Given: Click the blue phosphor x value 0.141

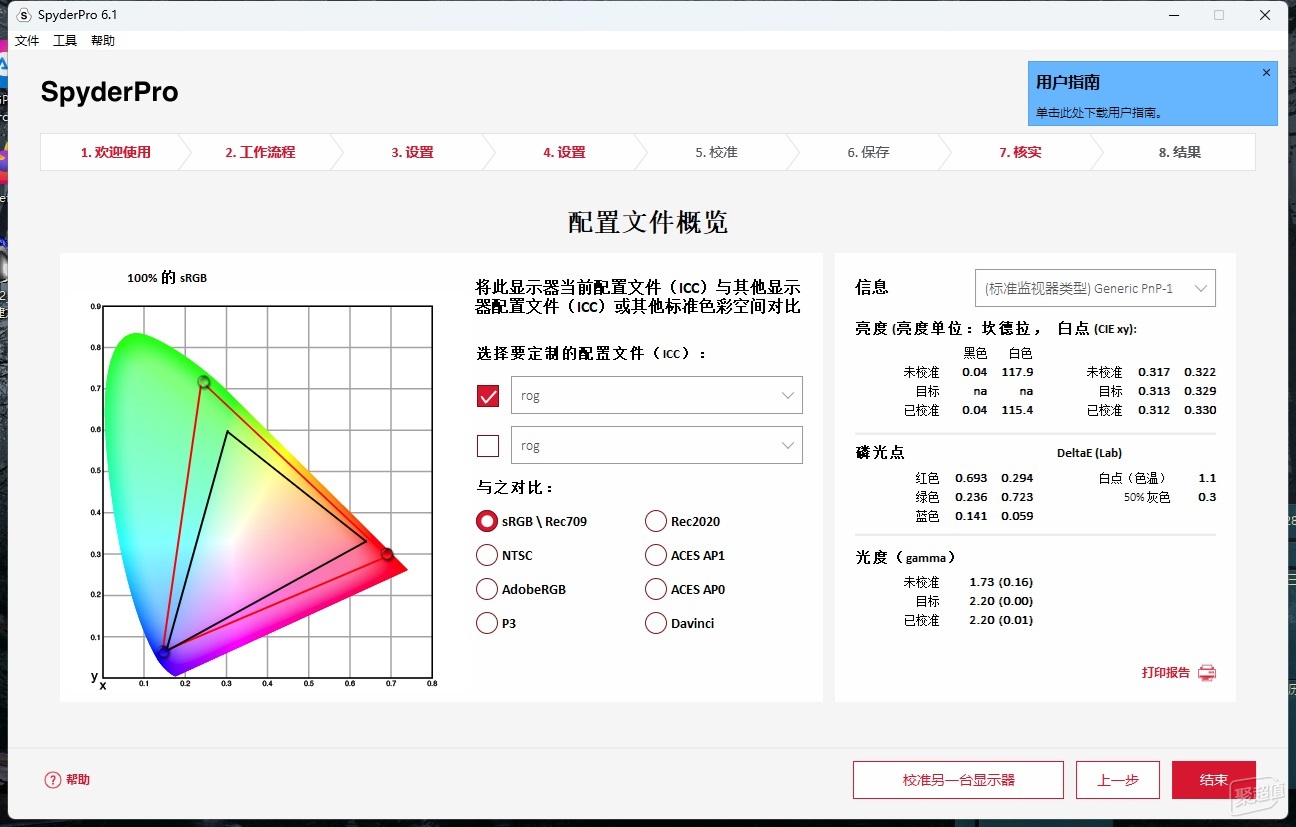Looking at the screenshot, I should coord(971,516).
